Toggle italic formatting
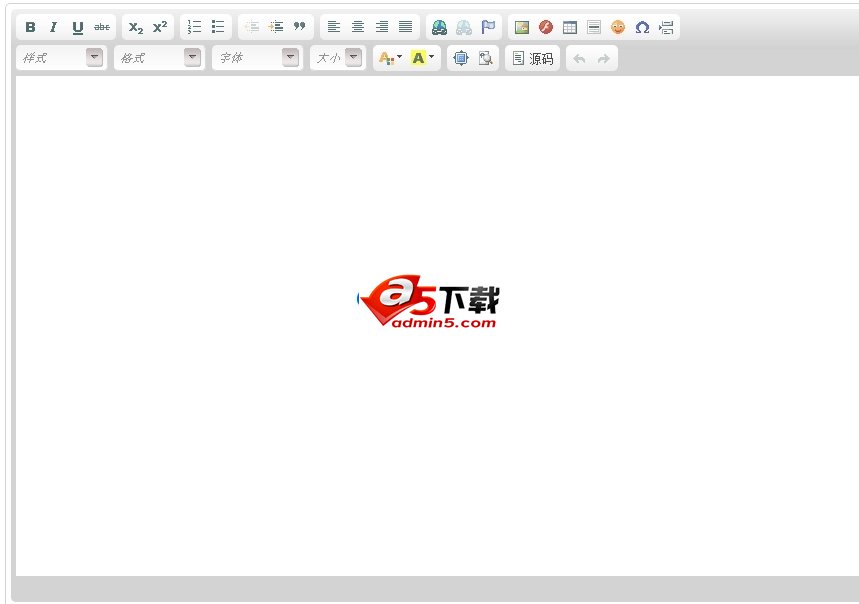The height and width of the screenshot is (604, 859). (54, 27)
